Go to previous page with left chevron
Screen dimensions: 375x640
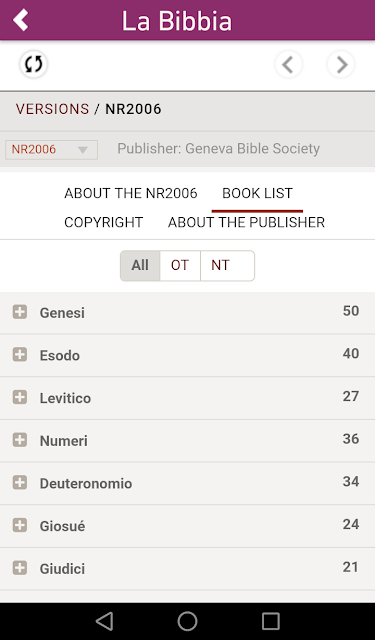[288, 64]
